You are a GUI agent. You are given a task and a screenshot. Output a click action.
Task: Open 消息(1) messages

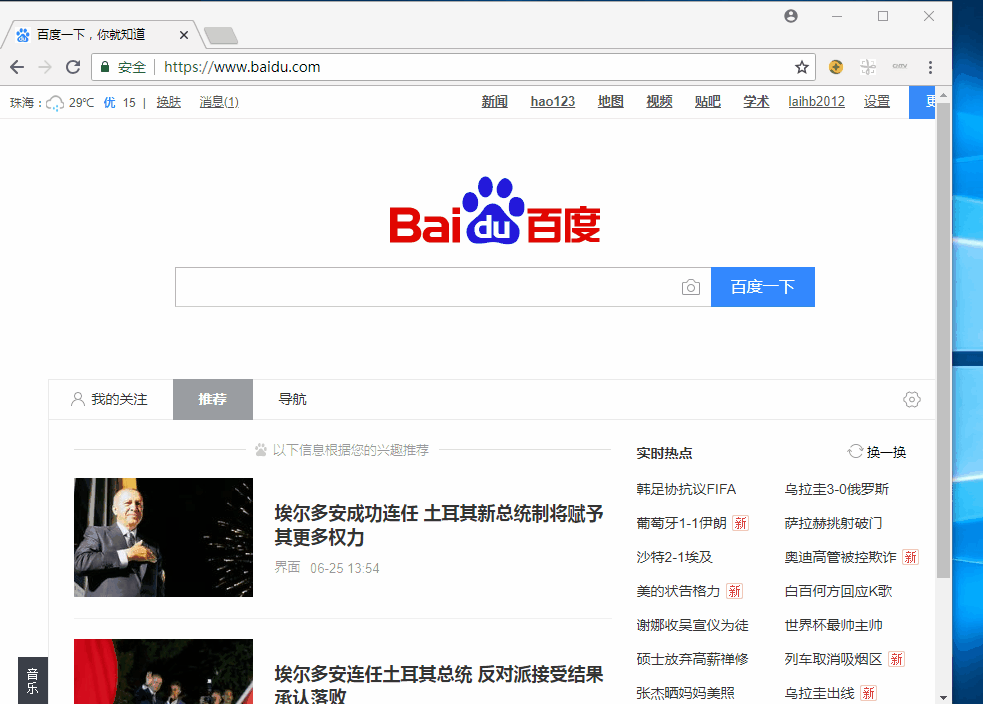(219, 102)
